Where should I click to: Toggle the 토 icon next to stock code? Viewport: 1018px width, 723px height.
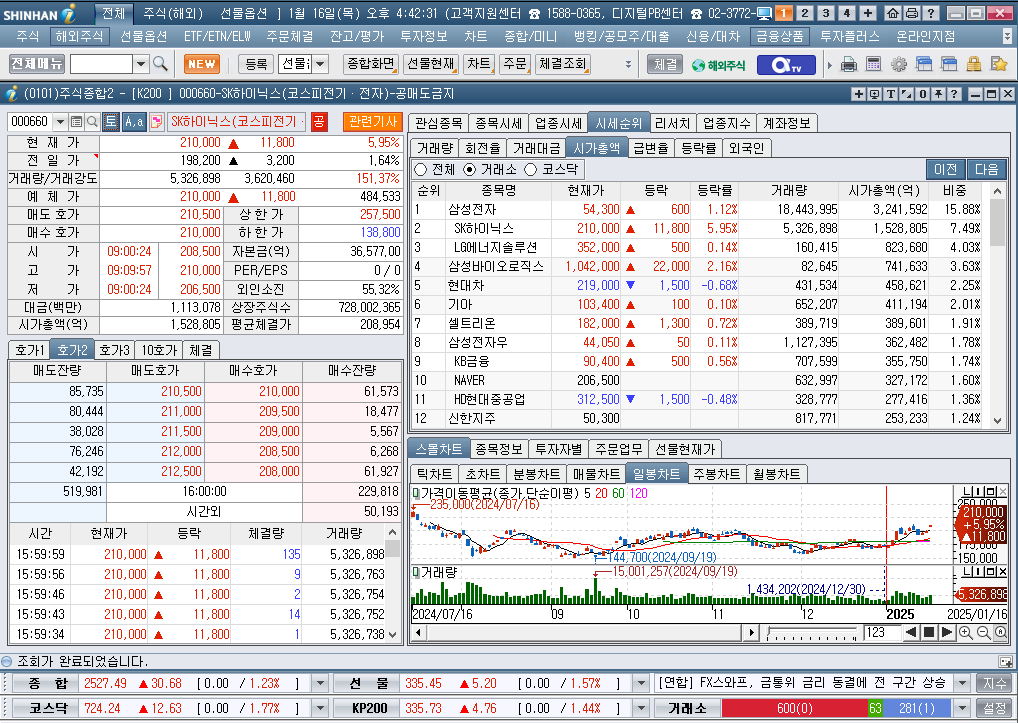tap(111, 121)
